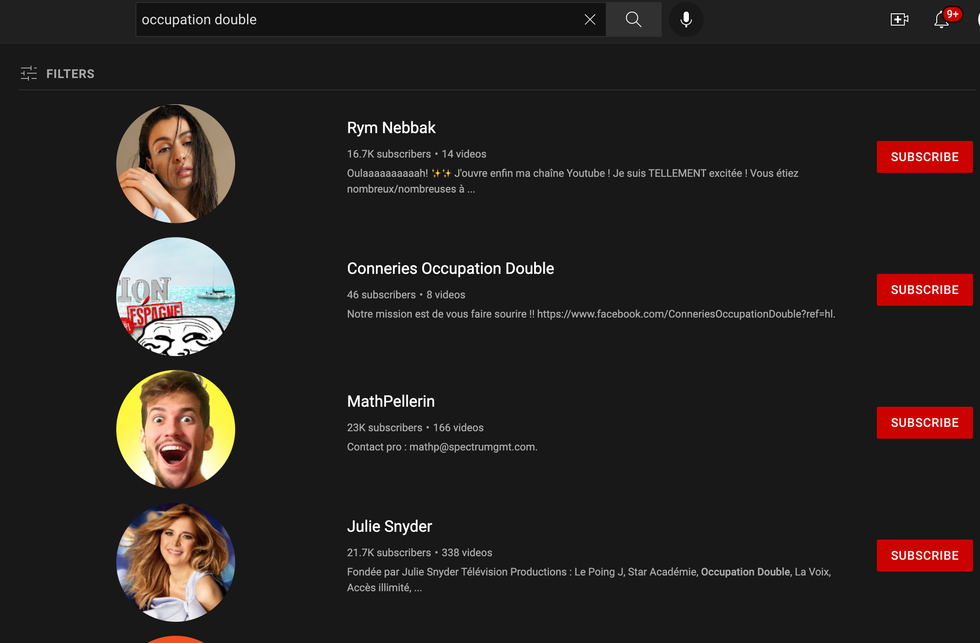The width and height of the screenshot is (980, 643).
Task: Open the FILTERS panel
Action: coord(70,73)
